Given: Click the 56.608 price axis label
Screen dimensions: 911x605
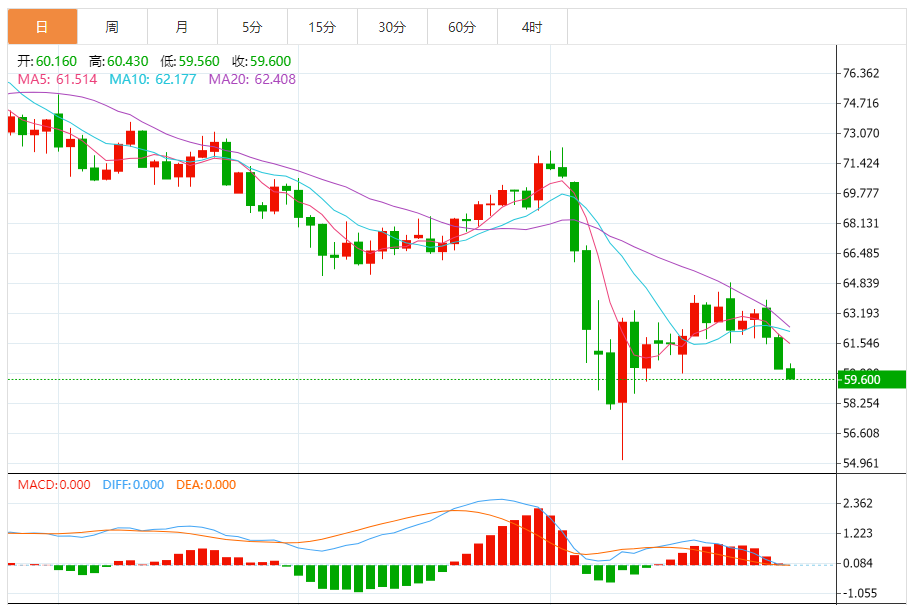Looking at the screenshot, I should (x=861, y=433).
